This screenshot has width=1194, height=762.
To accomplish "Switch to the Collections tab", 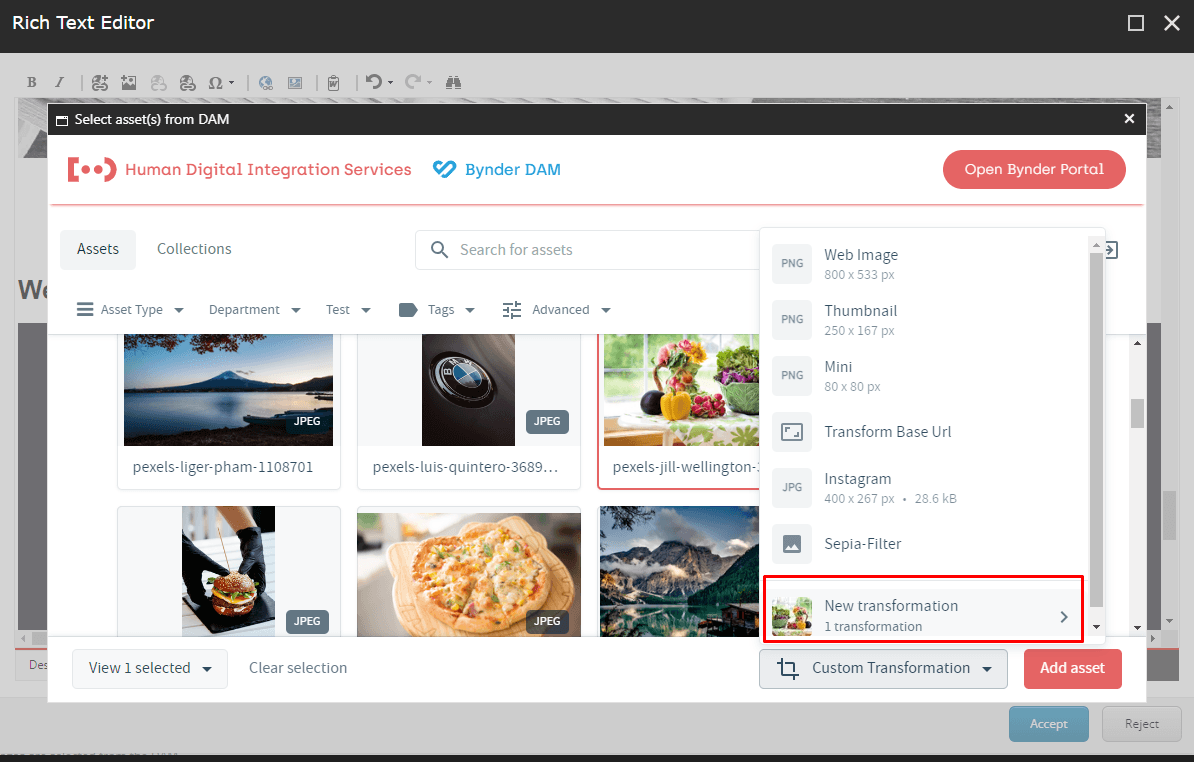I will coord(194,249).
